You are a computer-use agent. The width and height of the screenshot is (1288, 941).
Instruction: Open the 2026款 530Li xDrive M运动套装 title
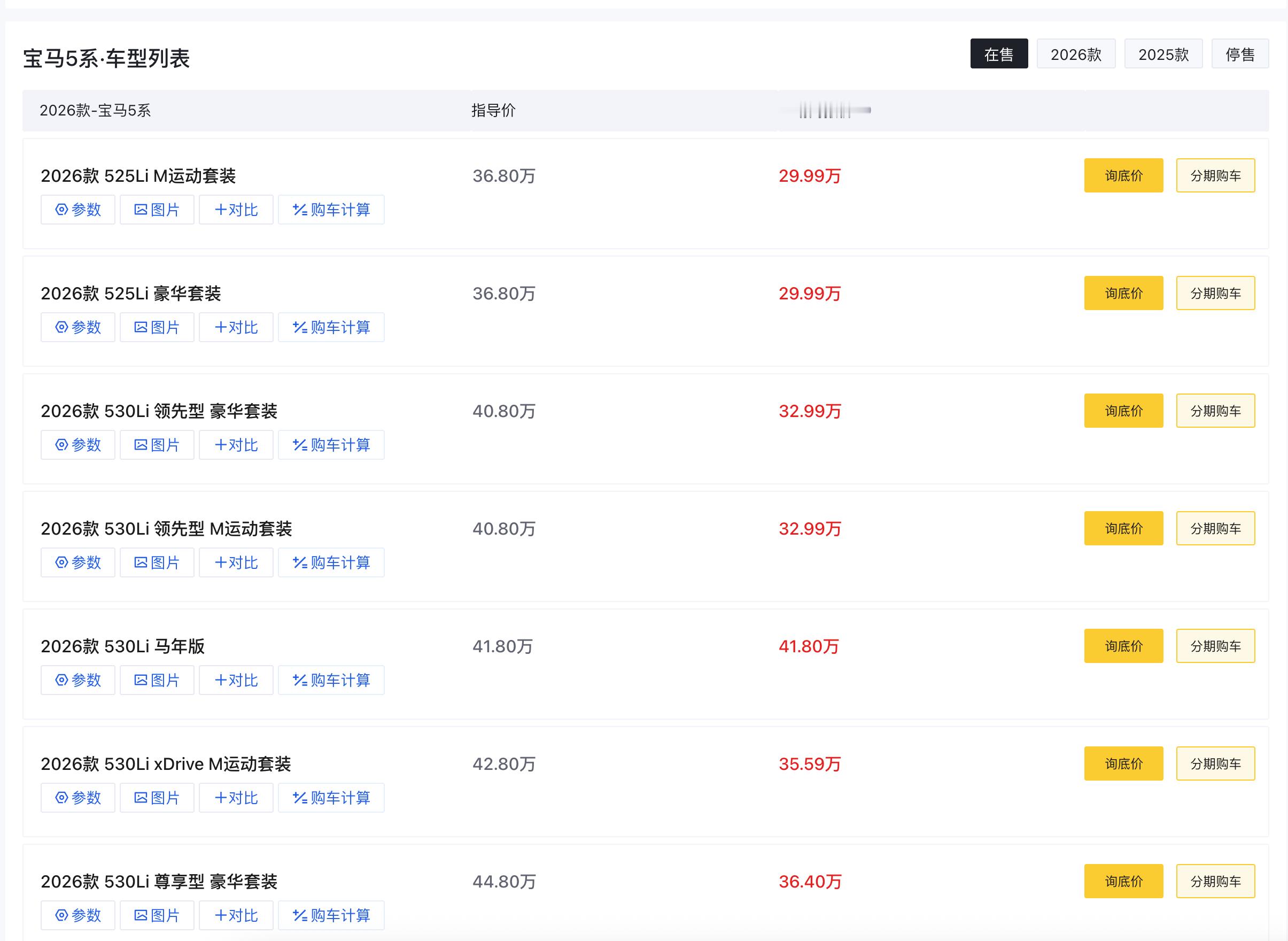(x=166, y=764)
